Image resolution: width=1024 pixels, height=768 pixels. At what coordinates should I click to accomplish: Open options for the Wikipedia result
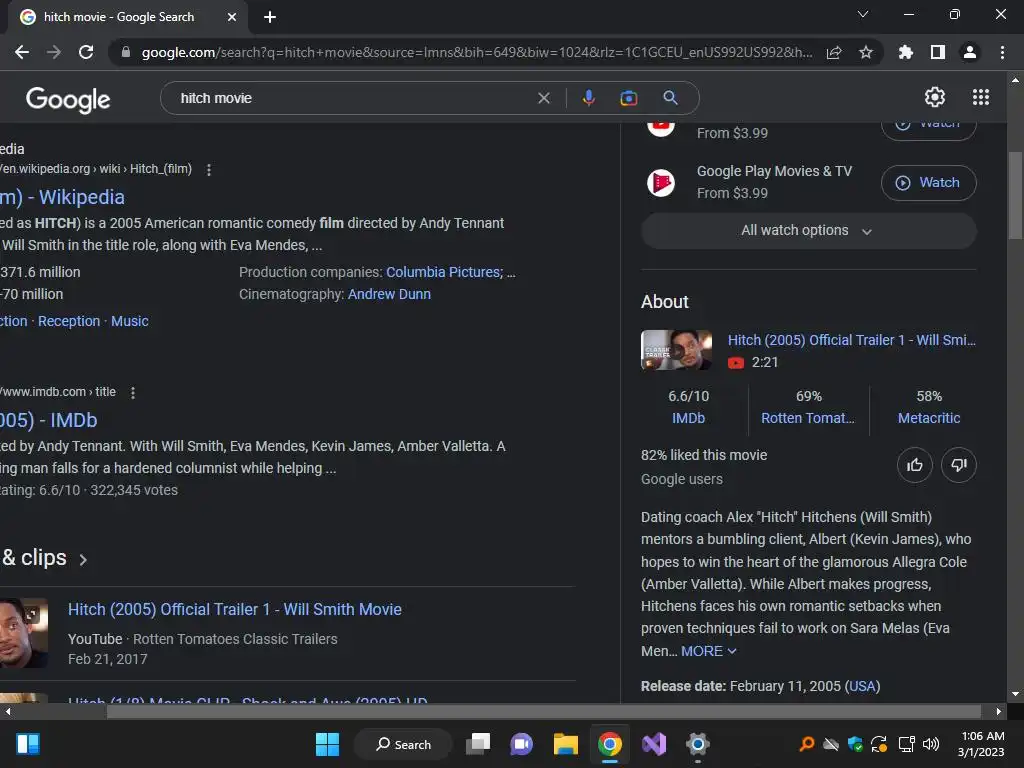(x=209, y=170)
